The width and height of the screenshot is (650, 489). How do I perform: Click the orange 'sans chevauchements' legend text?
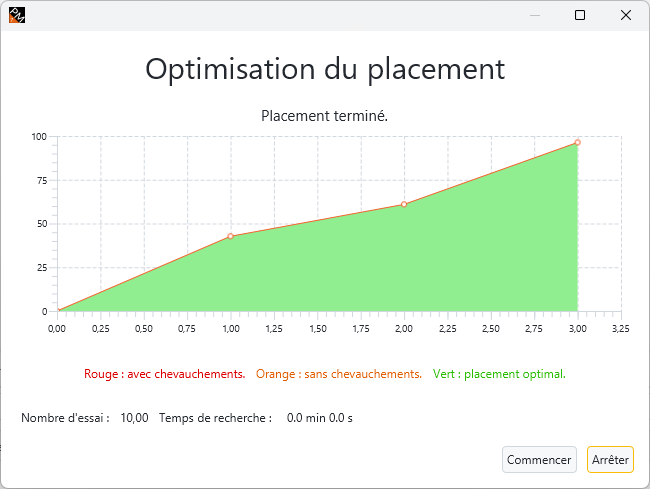339,374
